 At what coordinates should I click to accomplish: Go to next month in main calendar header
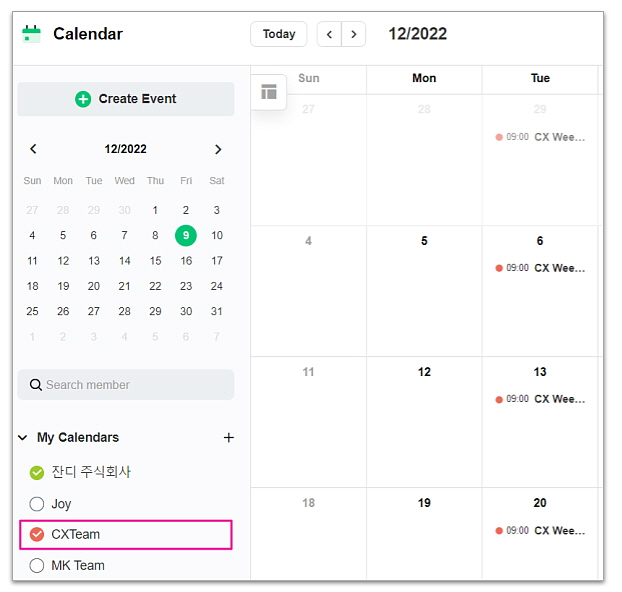point(353,34)
